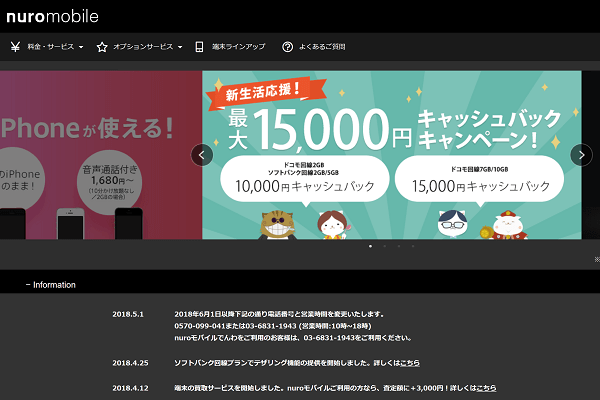Open 料金・サービス menu

coord(51,47)
